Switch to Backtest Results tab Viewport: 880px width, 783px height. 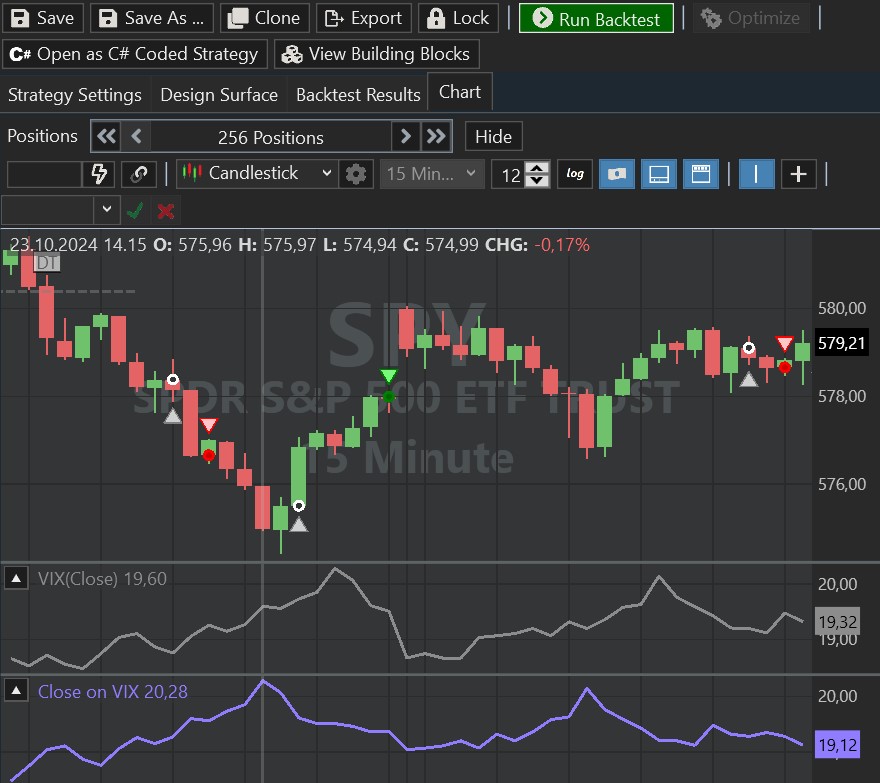[358, 95]
